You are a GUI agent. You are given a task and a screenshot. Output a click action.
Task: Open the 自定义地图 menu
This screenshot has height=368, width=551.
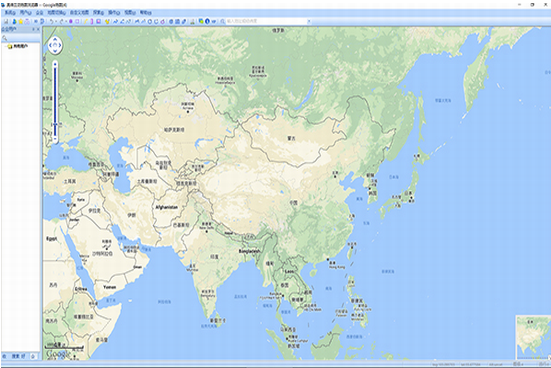tap(79, 13)
